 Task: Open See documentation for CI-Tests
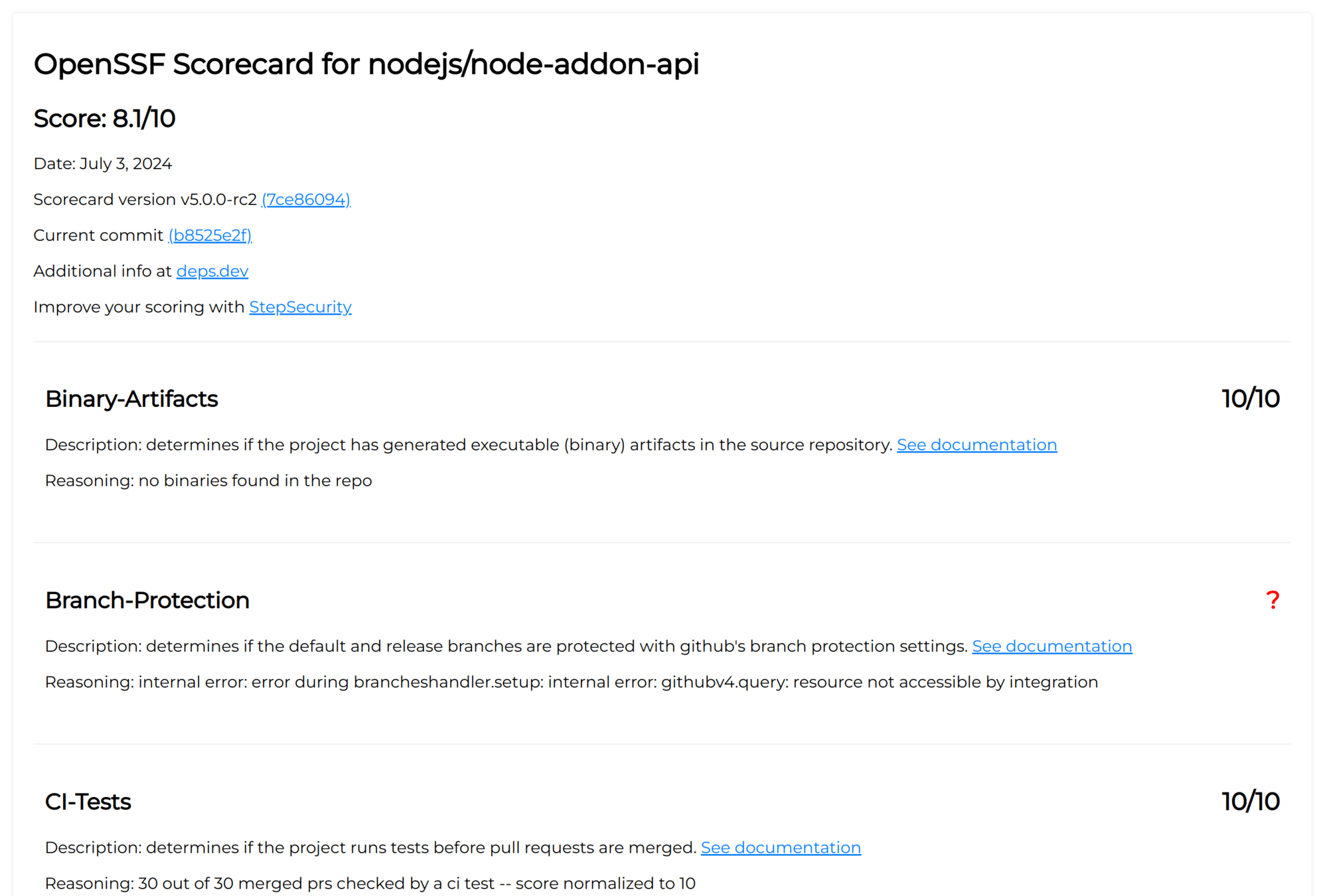pos(781,848)
